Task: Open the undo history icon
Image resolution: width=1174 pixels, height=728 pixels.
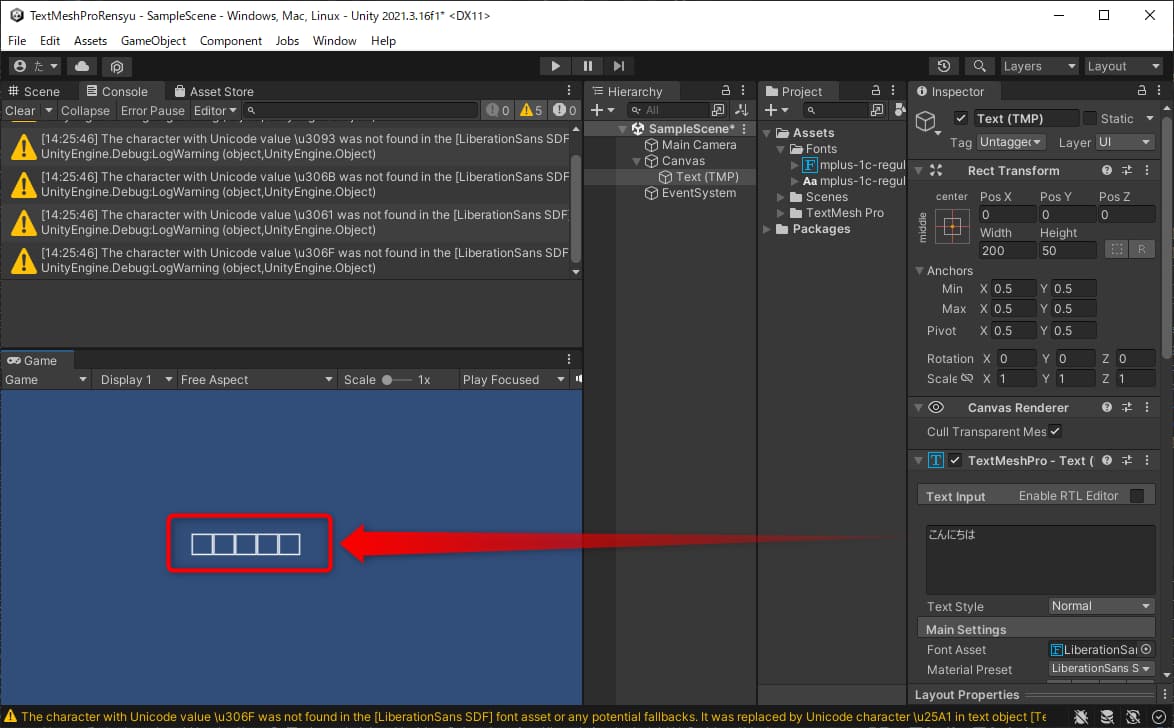Action: click(x=944, y=66)
